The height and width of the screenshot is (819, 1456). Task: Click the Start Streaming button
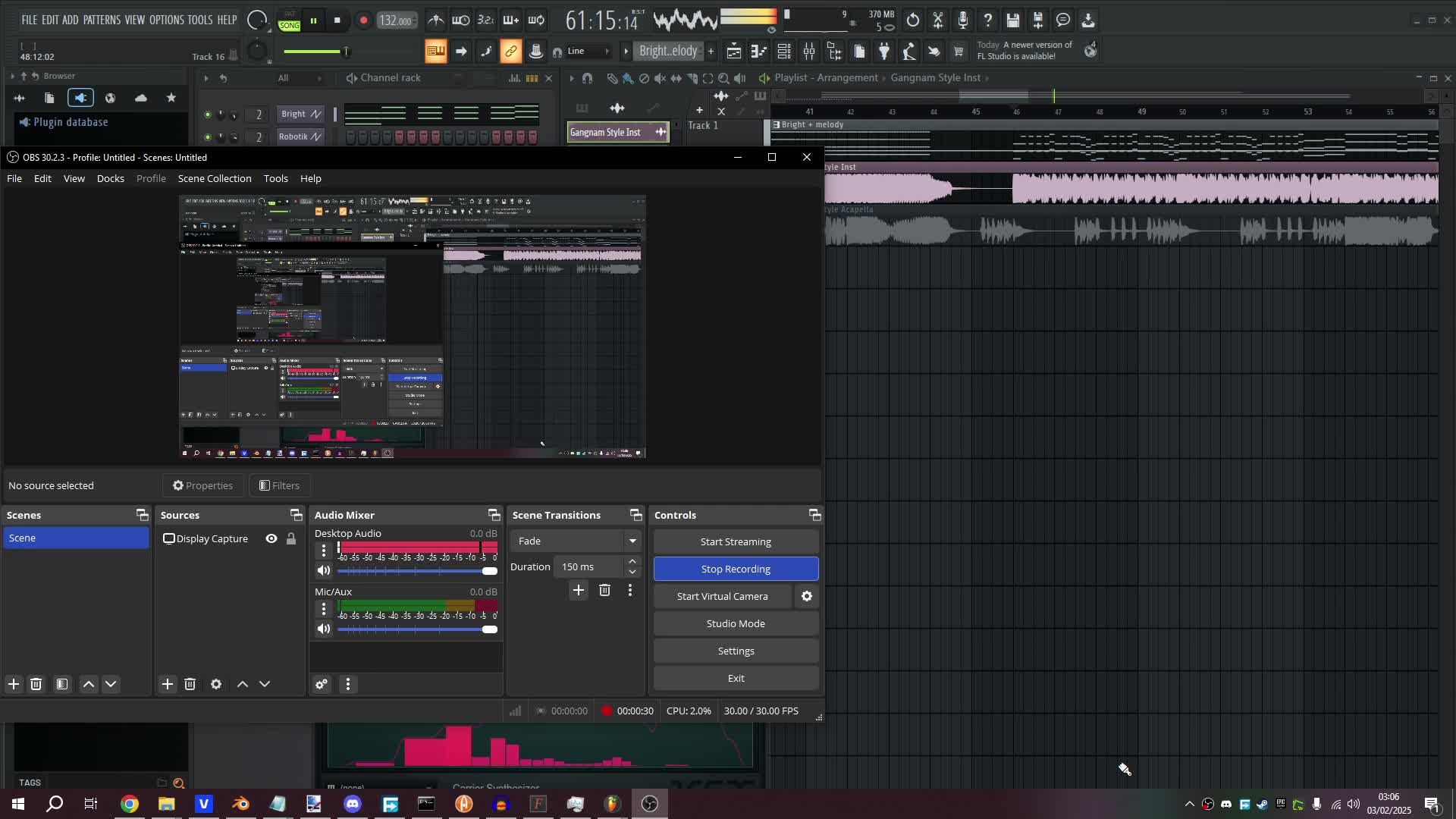(736, 541)
